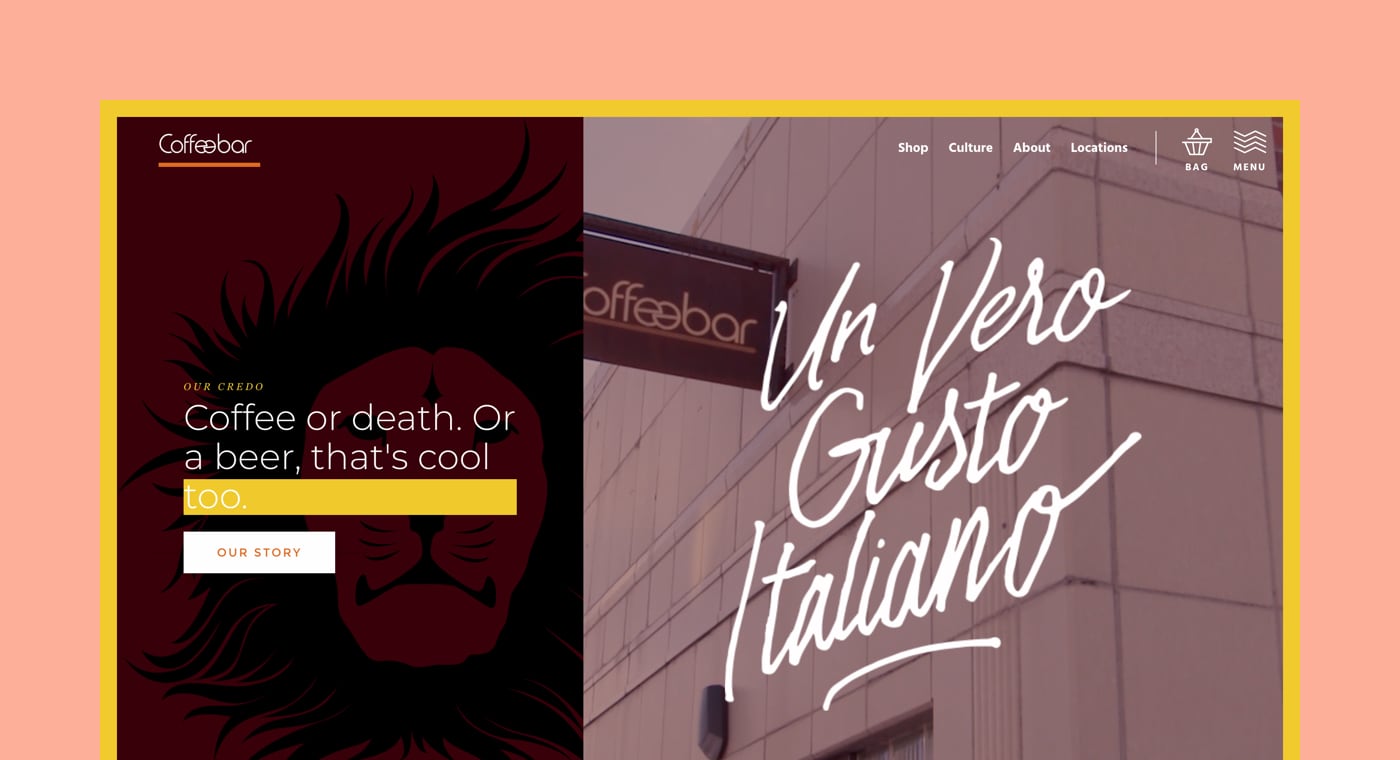The image size is (1400, 760).
Task: Click the OUR STORY button
Action: [259, 552]
